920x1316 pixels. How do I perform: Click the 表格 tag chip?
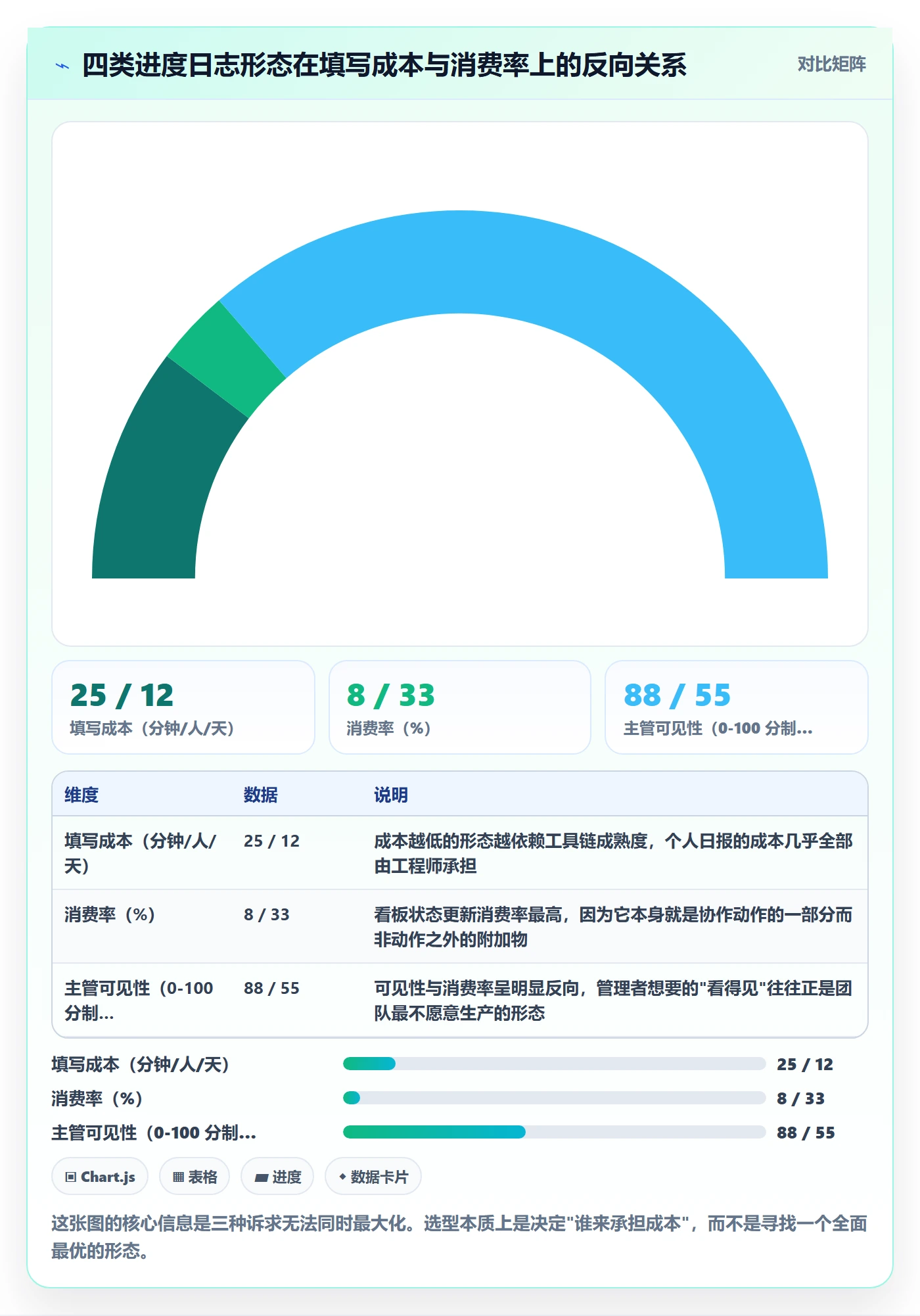coord(195,1177)
